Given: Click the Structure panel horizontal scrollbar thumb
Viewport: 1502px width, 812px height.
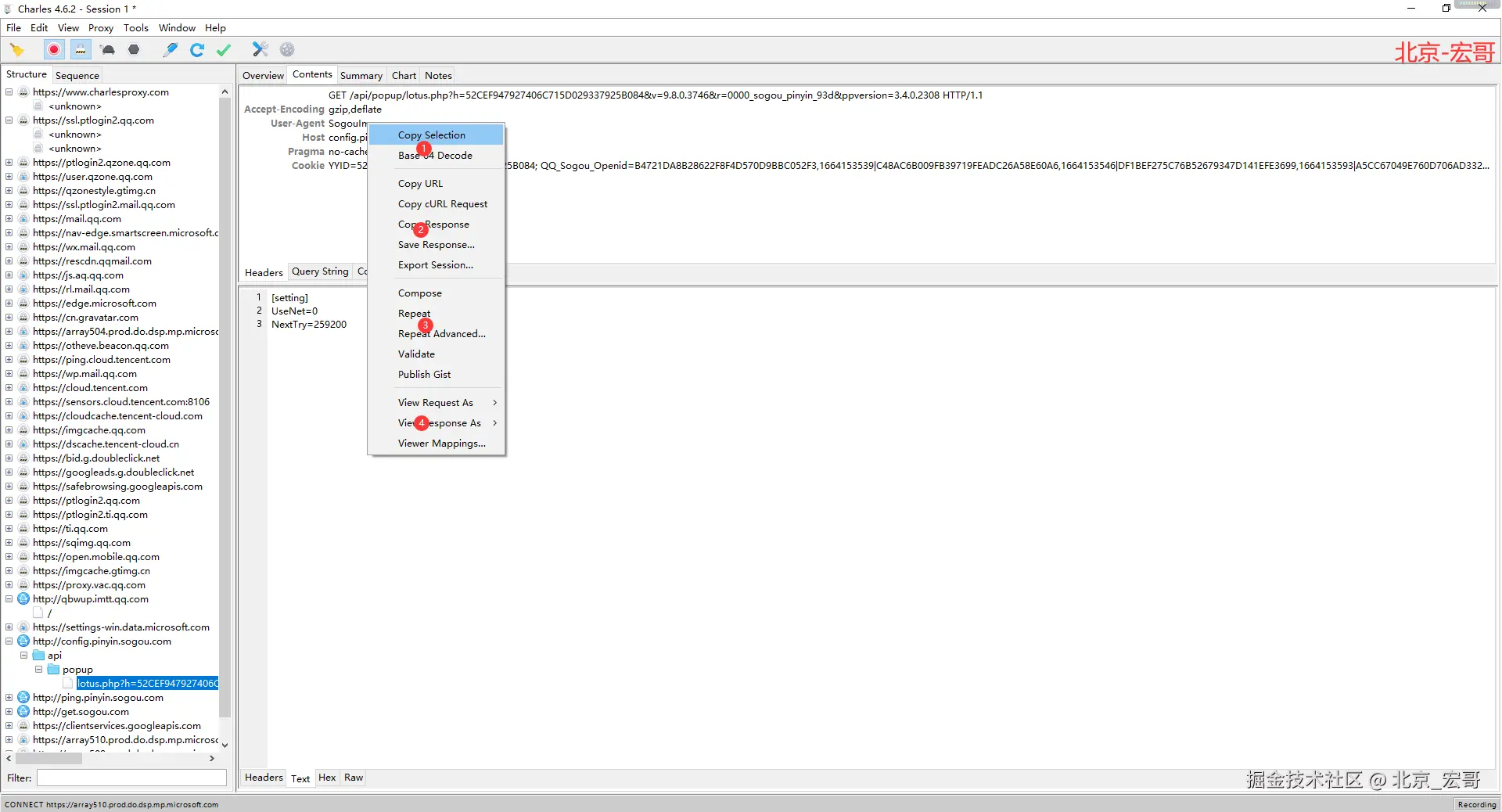Looking at the screenshot, I should coord(49,758).
